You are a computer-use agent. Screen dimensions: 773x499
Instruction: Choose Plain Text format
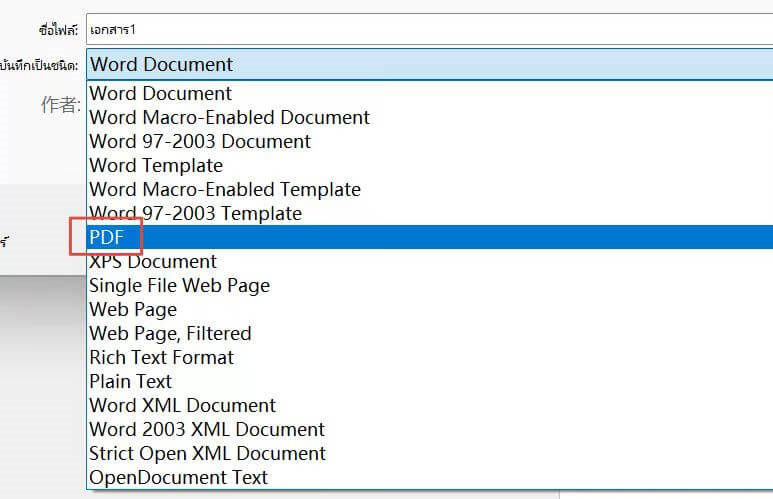(x=429, y=381)
